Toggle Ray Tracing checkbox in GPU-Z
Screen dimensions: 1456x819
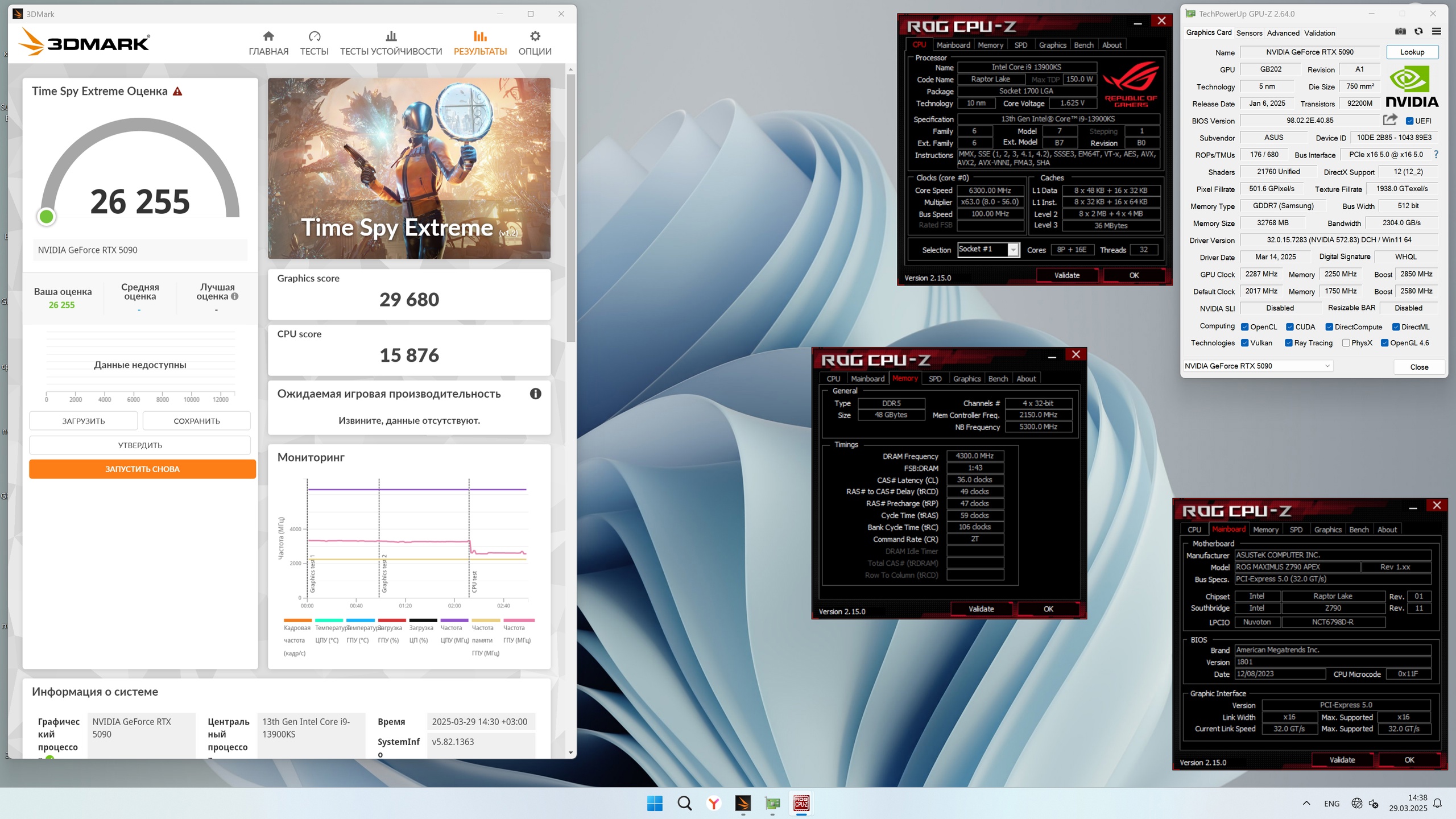click(x=1289, y=342)
